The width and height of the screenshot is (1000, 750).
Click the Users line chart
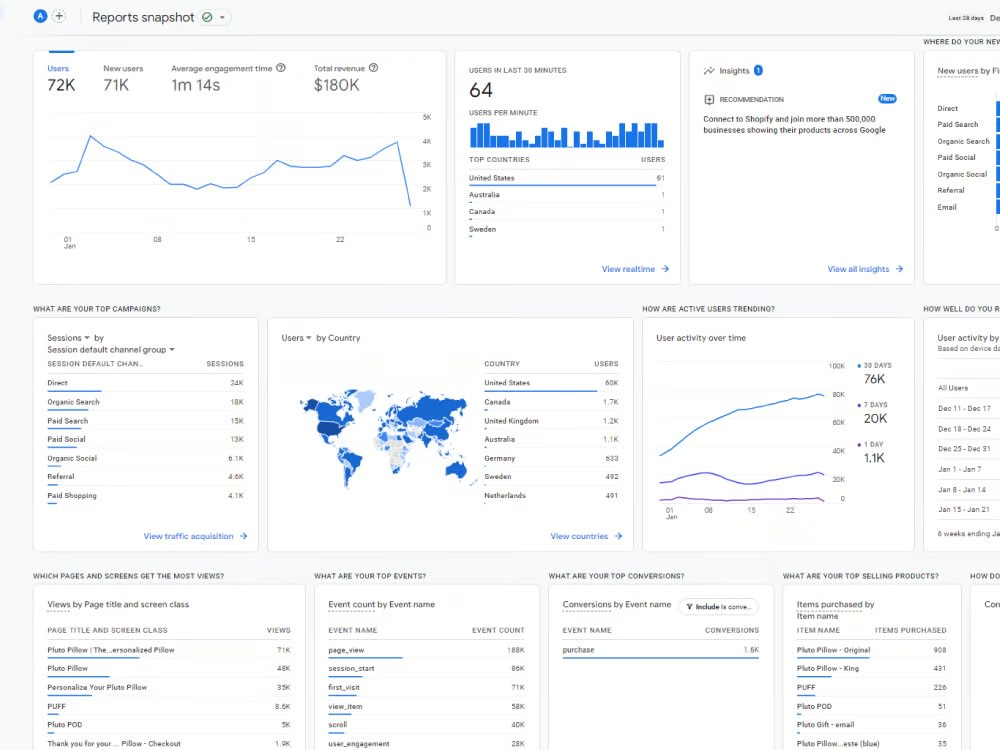pos(231,170)
